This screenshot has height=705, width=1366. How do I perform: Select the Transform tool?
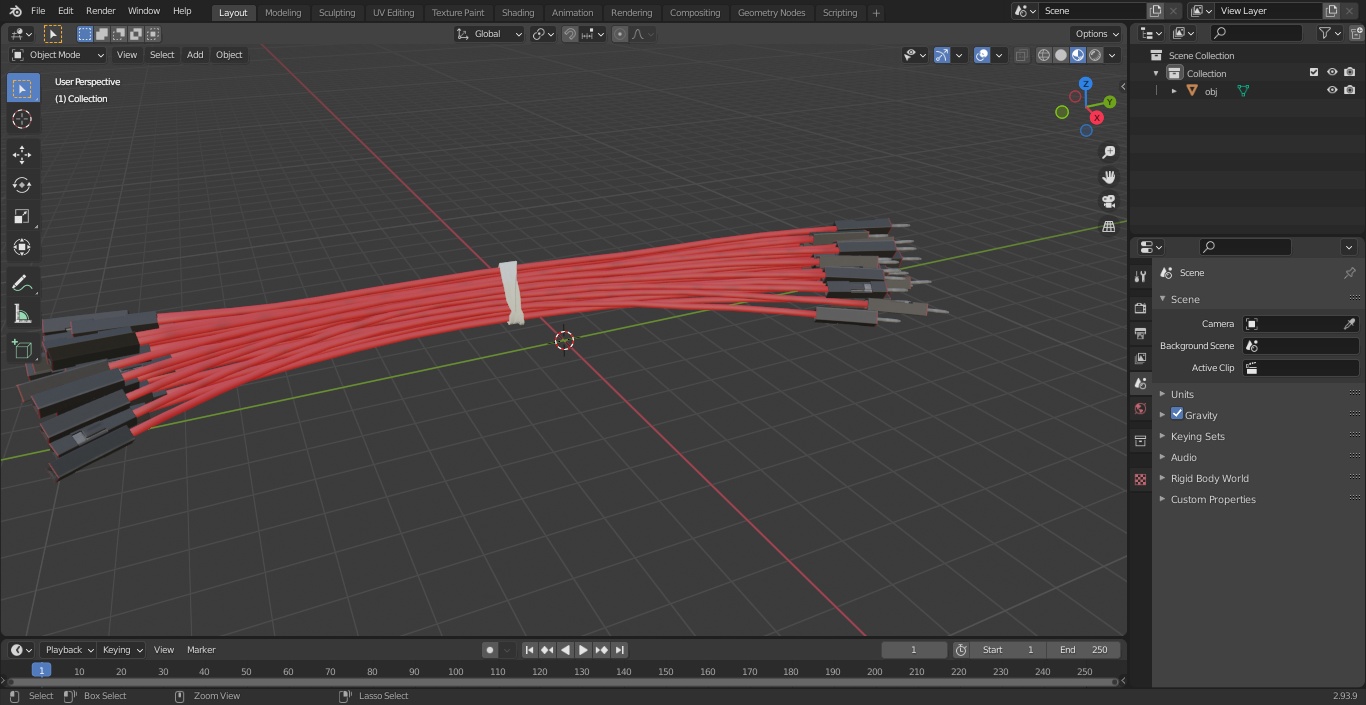[22, 247]
